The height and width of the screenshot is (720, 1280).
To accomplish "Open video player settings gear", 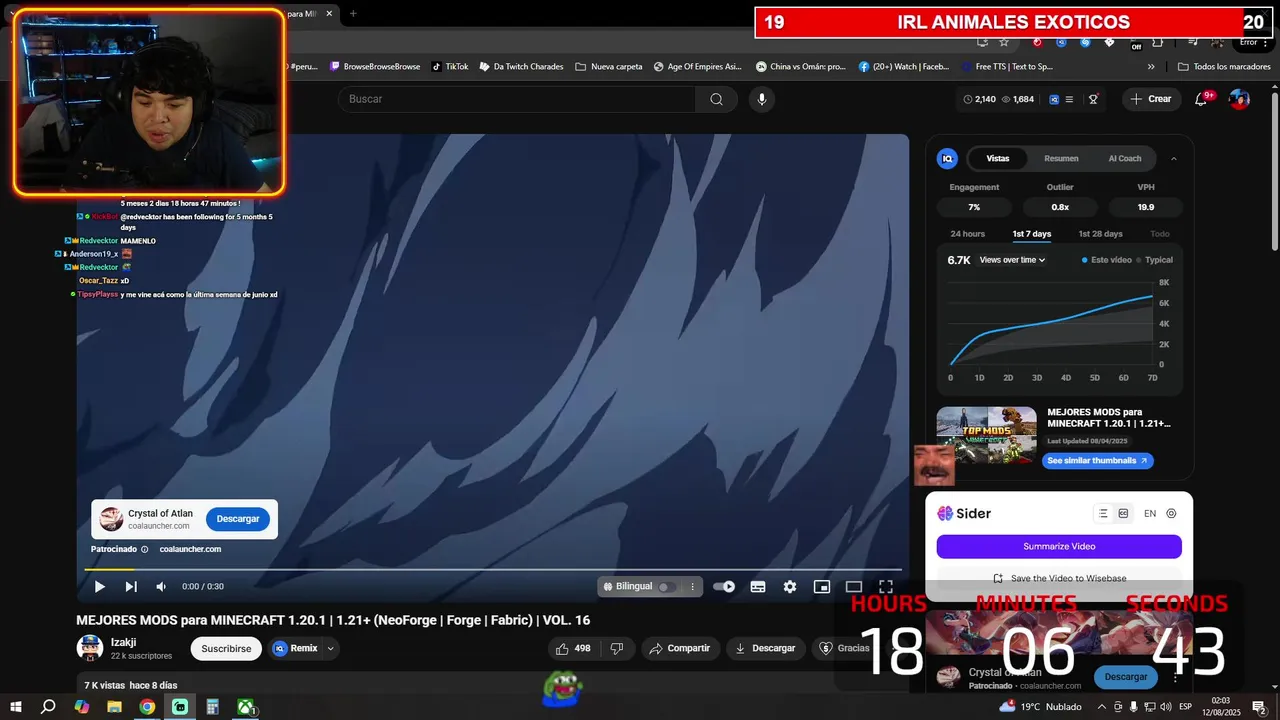I will tap(790, 587).
